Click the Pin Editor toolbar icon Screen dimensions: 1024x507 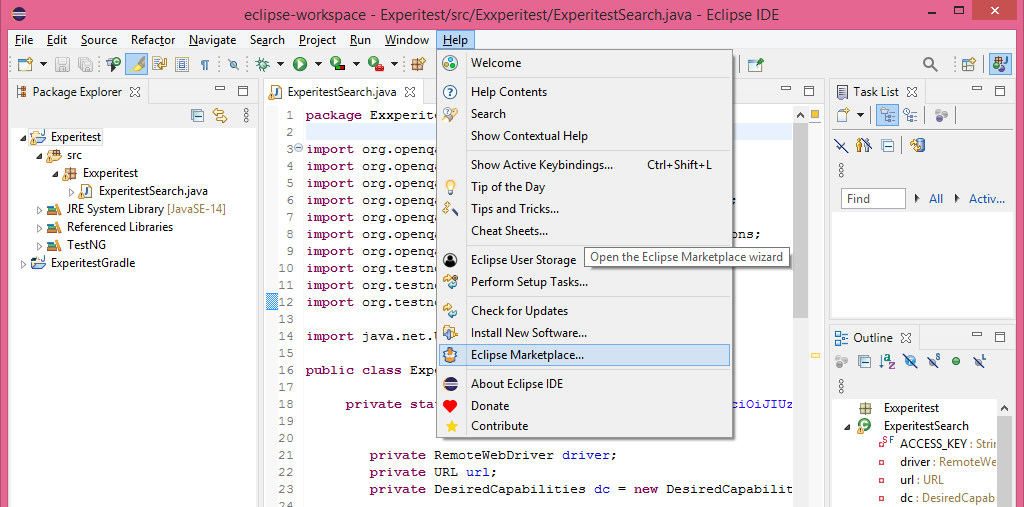pyautogui.click(x=756, y=64)
